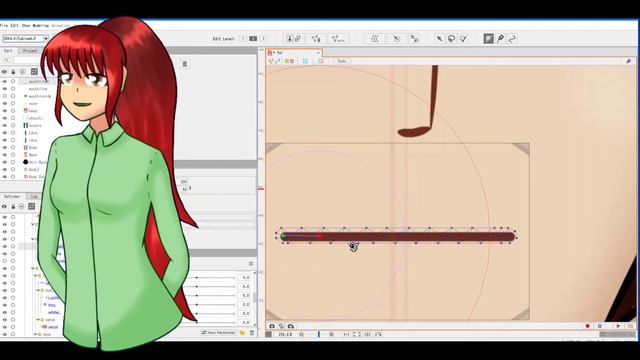
Task: Click the New Parameter button
Action: click(x=219, y=333)
